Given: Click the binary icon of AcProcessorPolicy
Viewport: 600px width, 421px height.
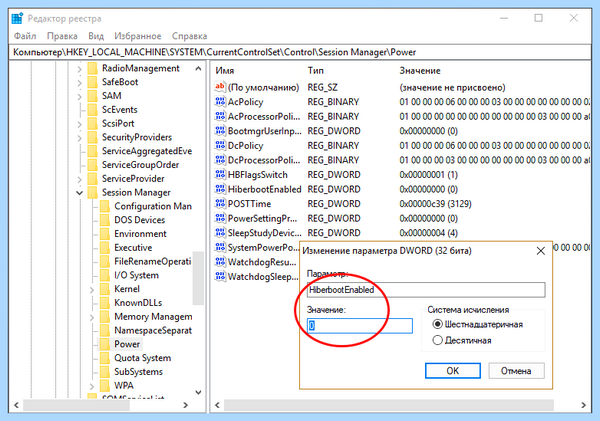Looking at the screenshot, I should tap(220, 116).
